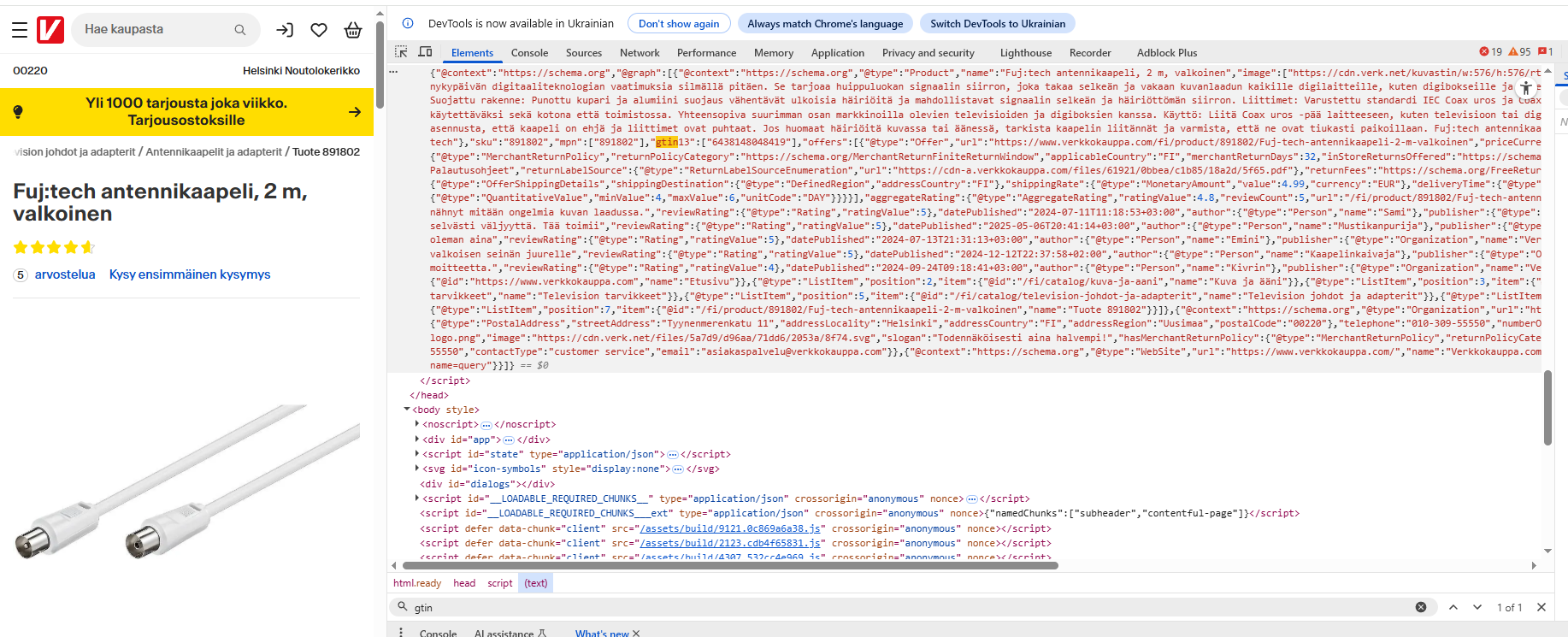
Task: Close the DevTools search bar
Action: [x=1541, y=607]
